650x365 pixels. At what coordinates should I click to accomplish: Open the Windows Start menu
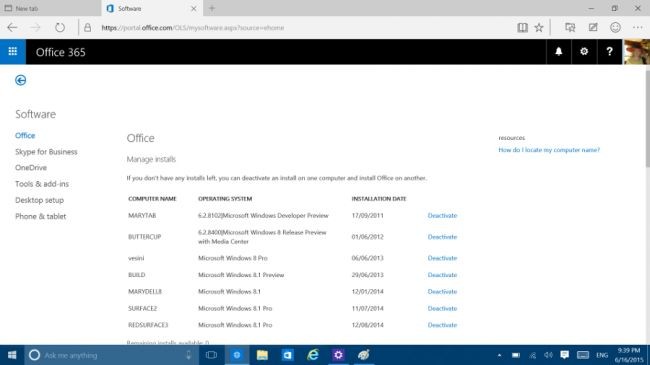[12, 355]
